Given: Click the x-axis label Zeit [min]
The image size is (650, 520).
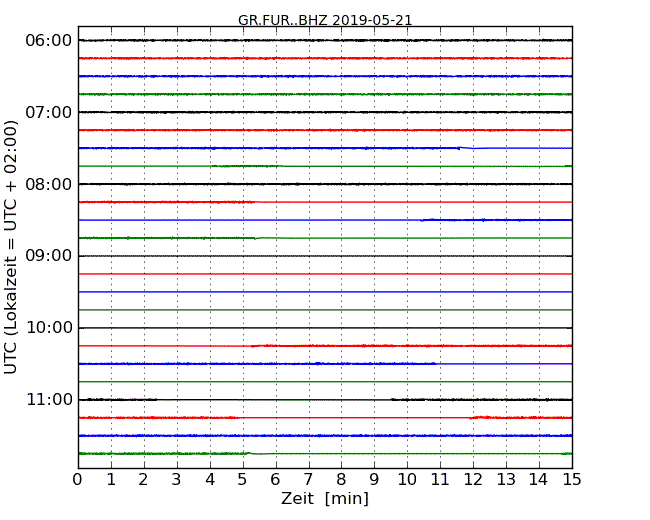Looking at the screenshot, I should [x=325, y=498].
